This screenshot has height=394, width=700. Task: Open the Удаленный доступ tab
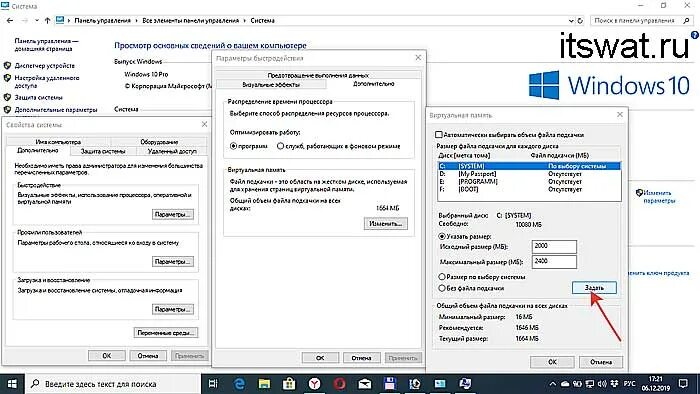[x=172, y=151]
